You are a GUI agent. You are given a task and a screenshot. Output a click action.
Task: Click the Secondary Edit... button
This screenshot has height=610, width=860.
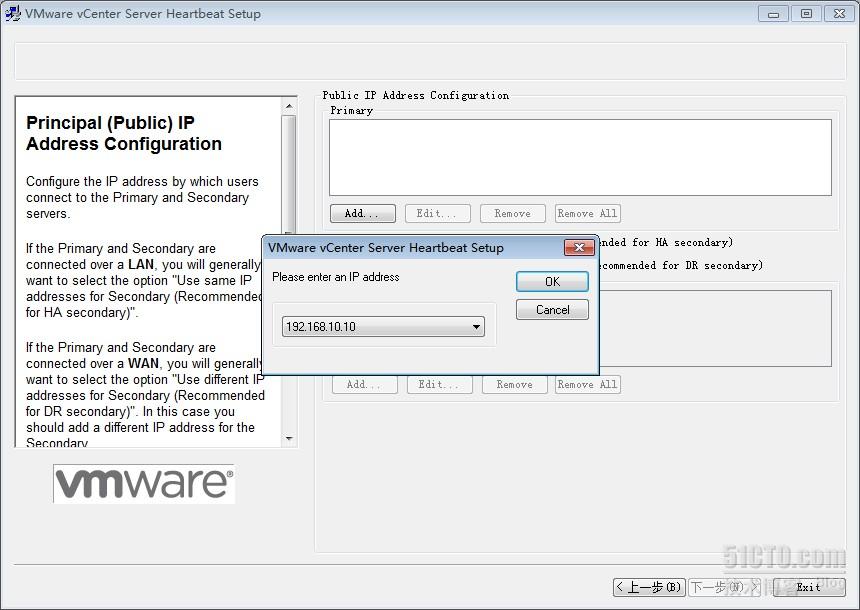coord(439,385)
